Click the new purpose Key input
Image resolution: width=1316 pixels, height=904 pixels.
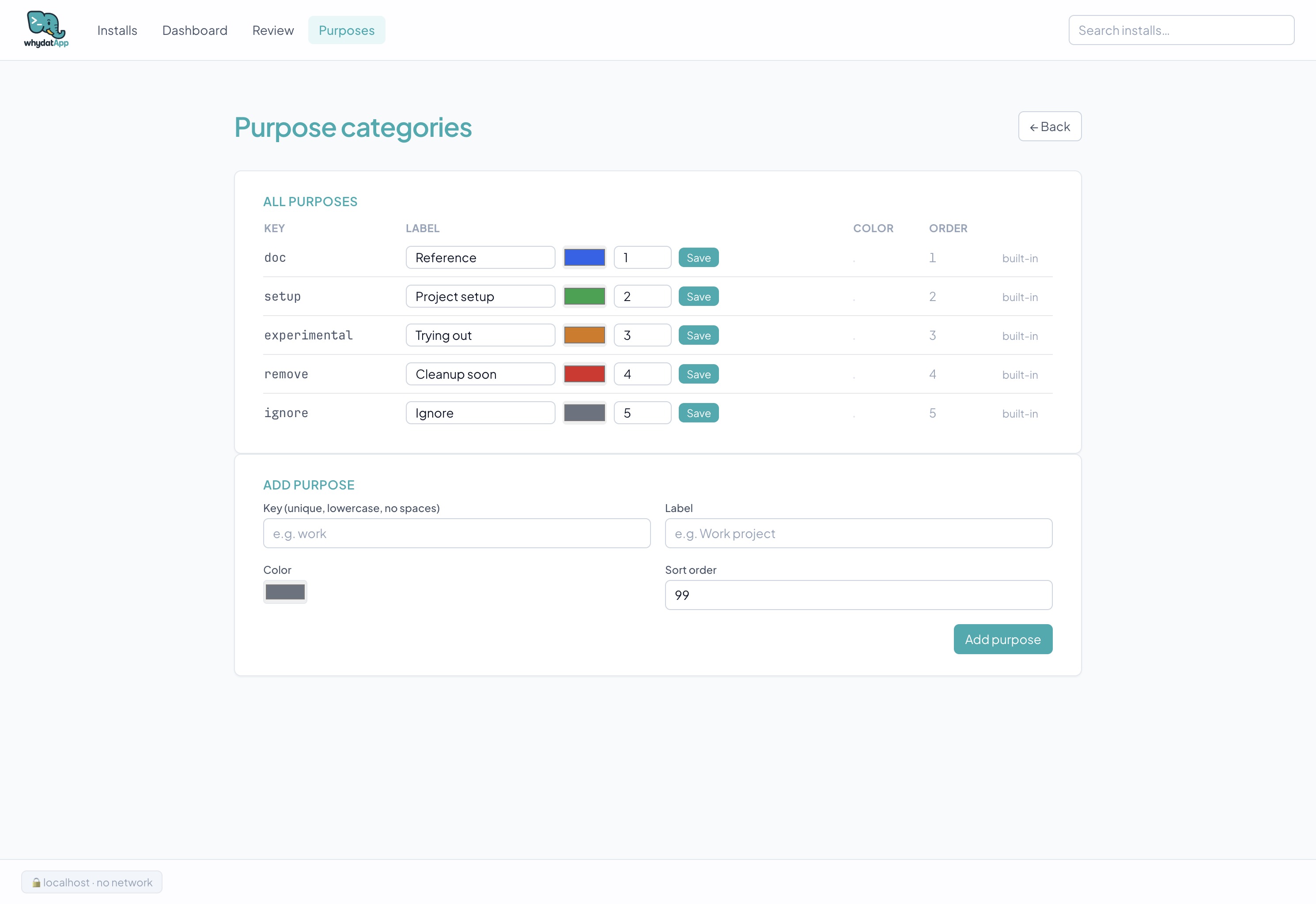click(457, 533)
